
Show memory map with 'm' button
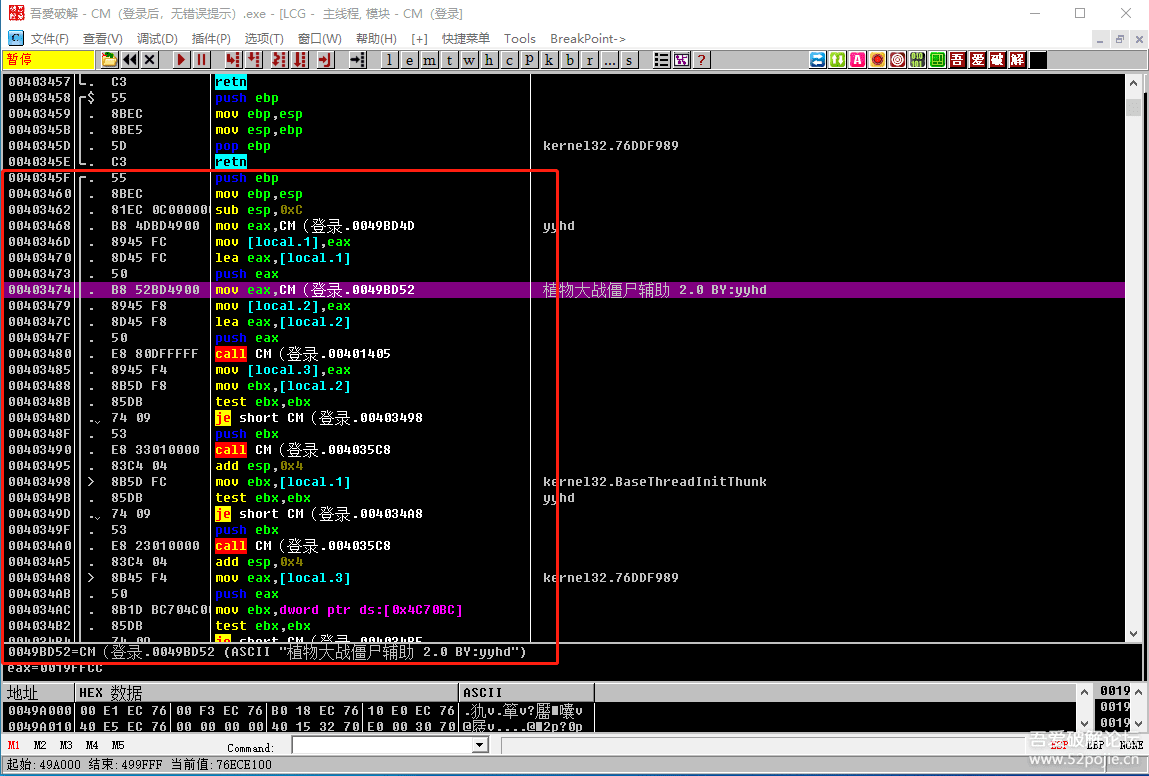click(x=429, y=60)
